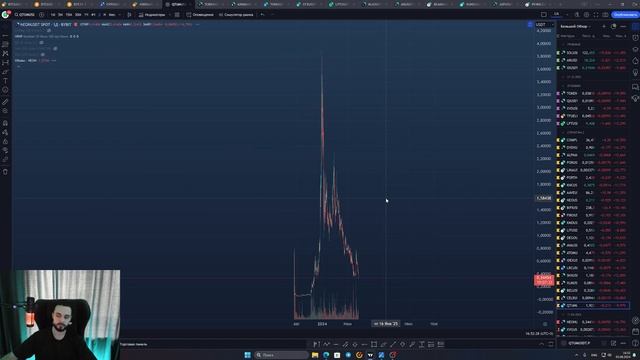Open File Explorer from taskbar
Image resolution: width=640 pixels, height=360 pixels.
coord(315,355)
